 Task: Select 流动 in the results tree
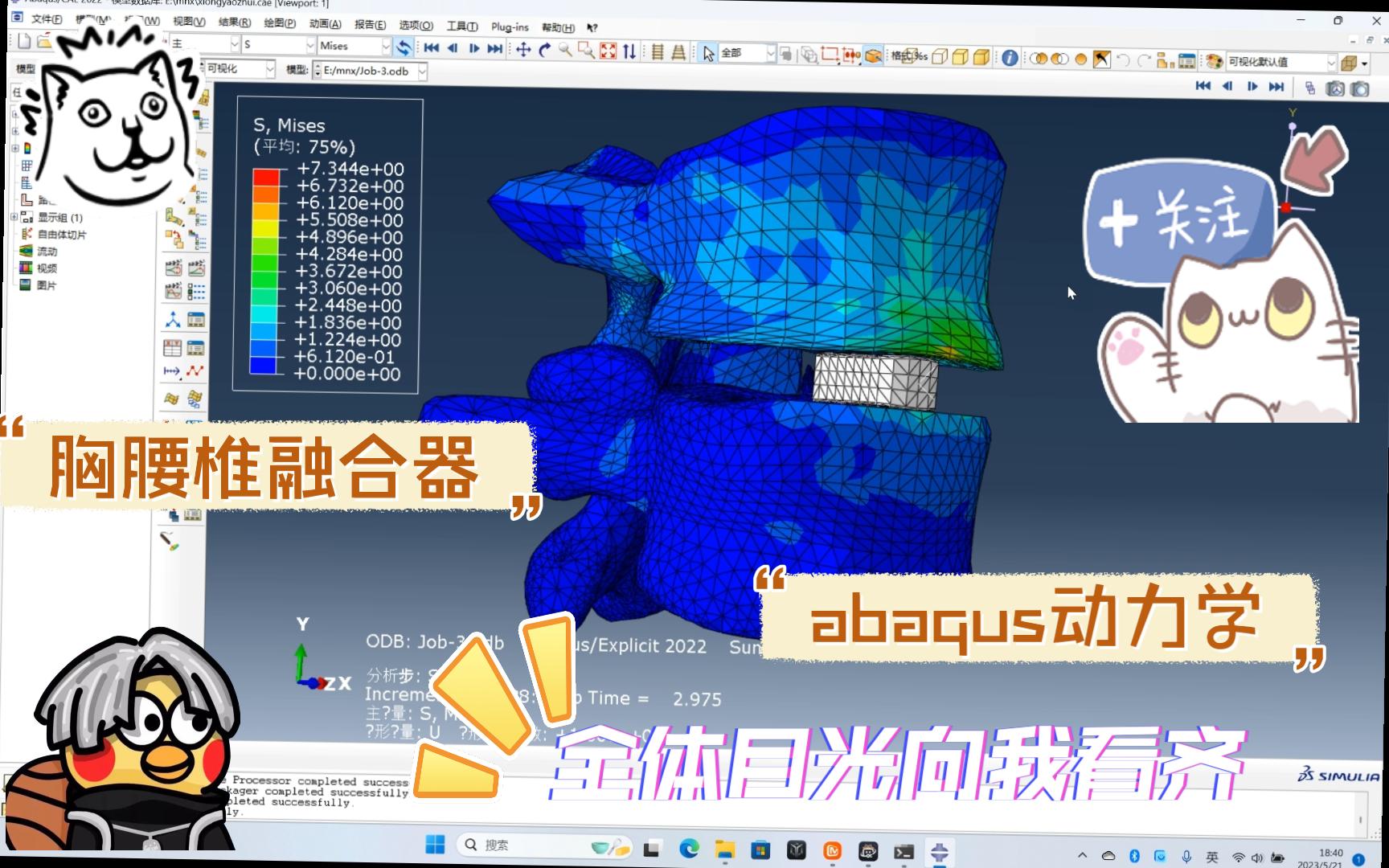coord(47,252)
